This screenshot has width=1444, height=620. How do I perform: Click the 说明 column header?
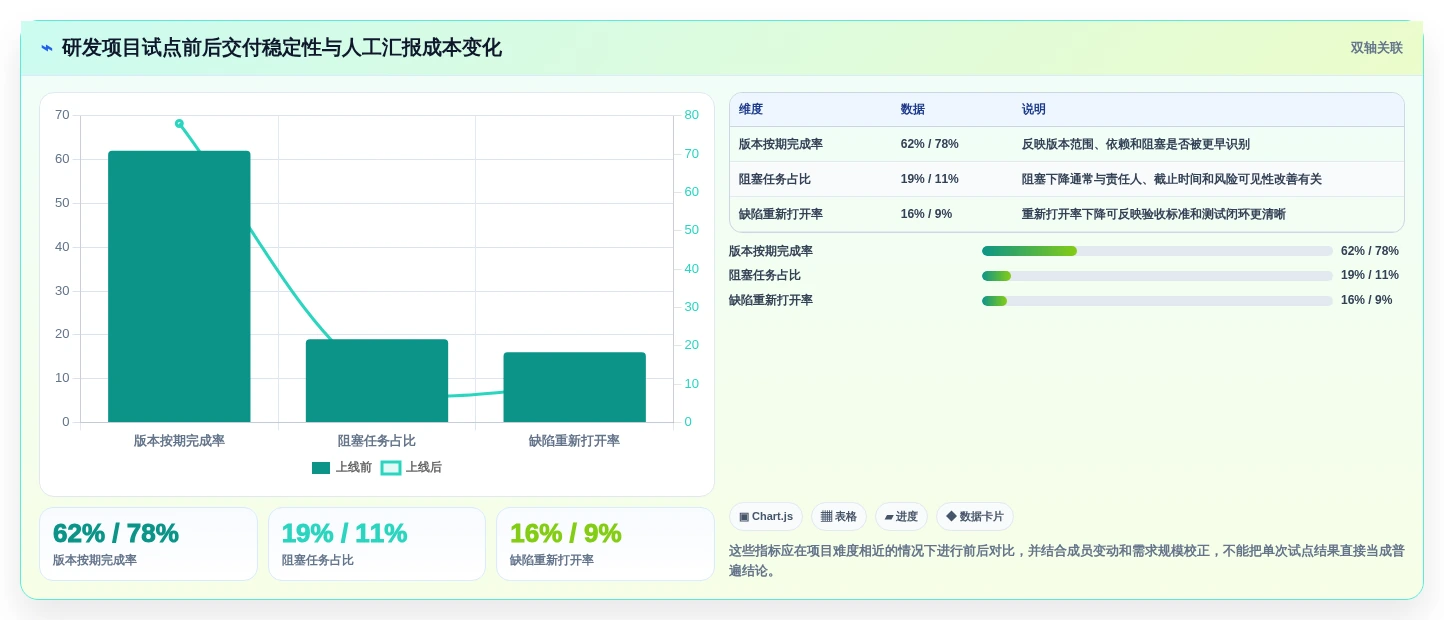[x=1034, y=109]
